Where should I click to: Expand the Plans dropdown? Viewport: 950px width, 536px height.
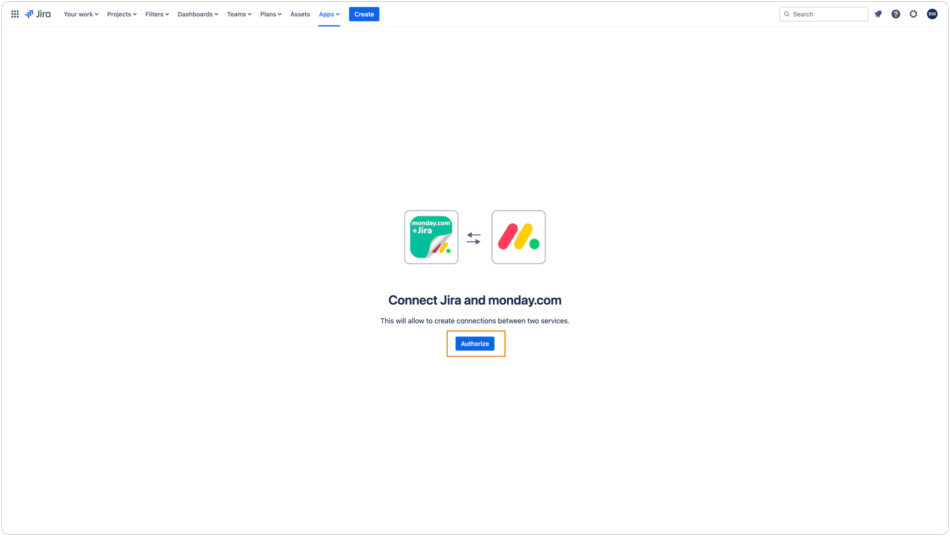click(271, 14)
